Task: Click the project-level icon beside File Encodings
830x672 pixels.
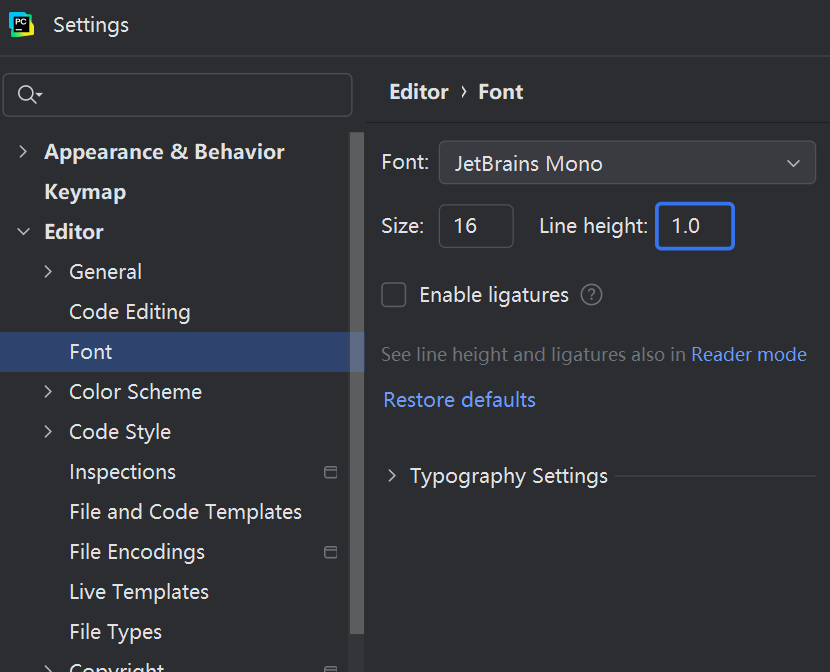Action: 331,552
